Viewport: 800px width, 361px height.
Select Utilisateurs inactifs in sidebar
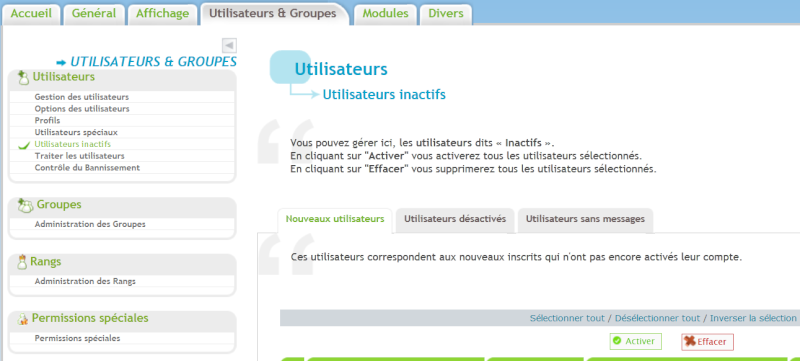(x=73, y=144)
